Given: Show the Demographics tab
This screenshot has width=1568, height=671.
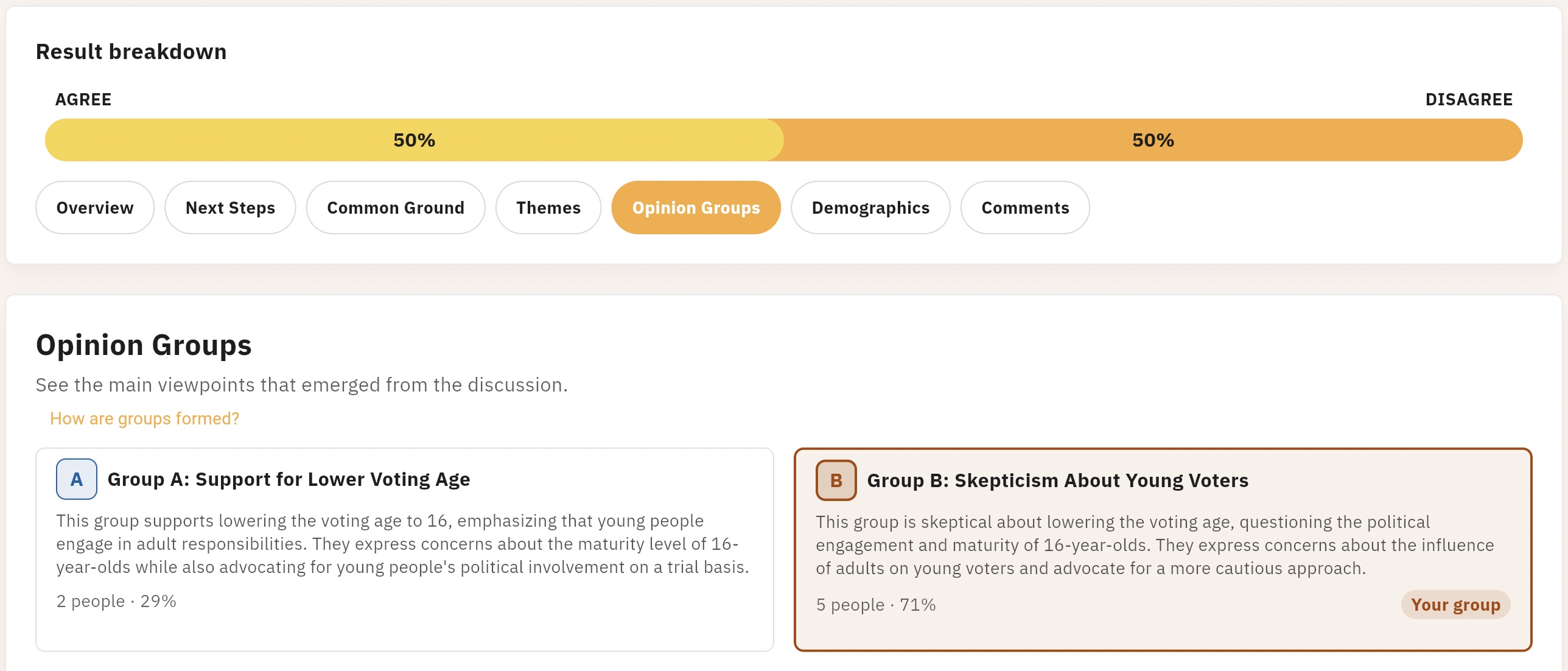Looking at the screenshot, I should (870, 208).
